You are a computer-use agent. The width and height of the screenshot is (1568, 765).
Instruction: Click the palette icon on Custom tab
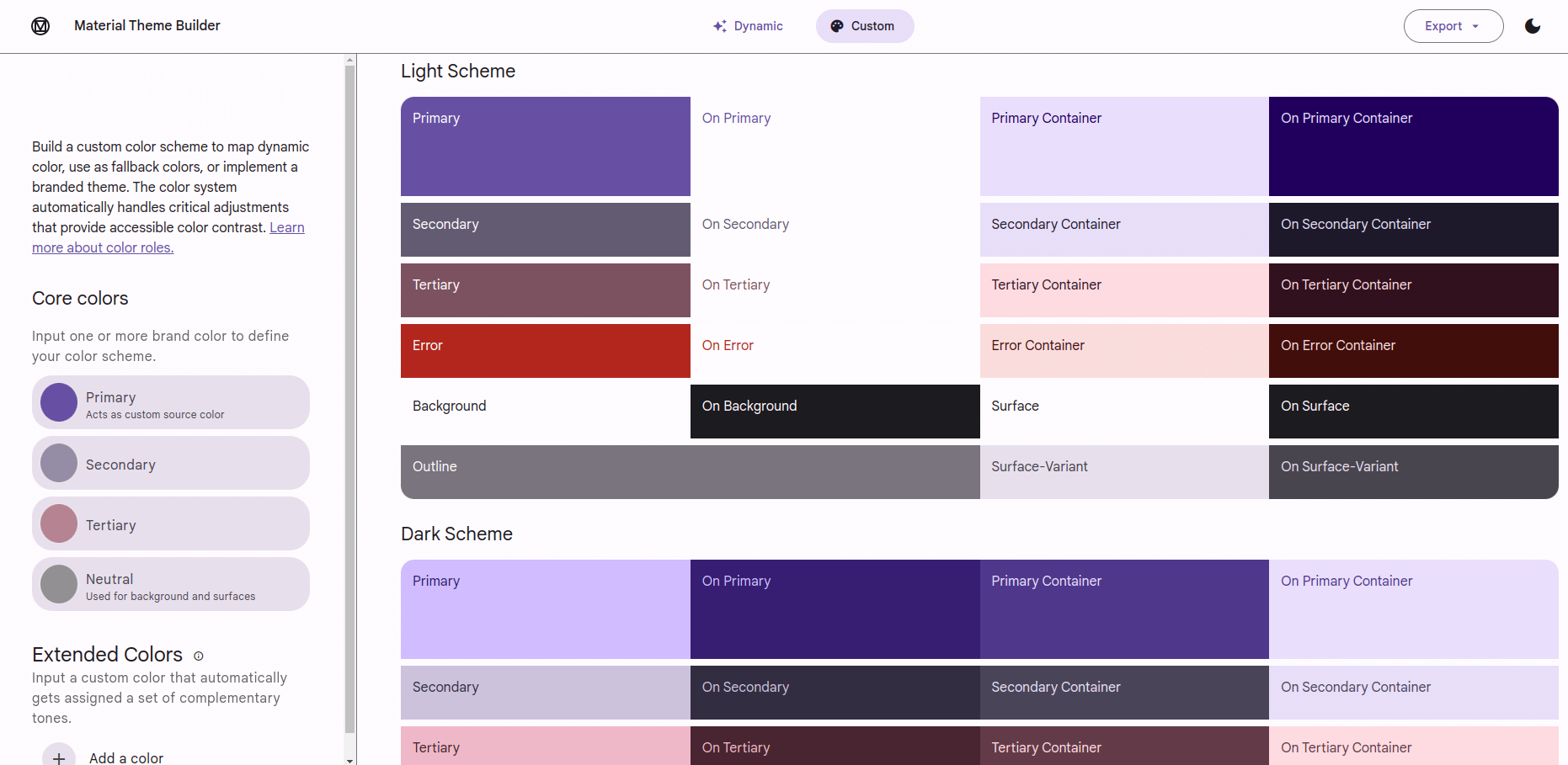click(x=837, y=26)
